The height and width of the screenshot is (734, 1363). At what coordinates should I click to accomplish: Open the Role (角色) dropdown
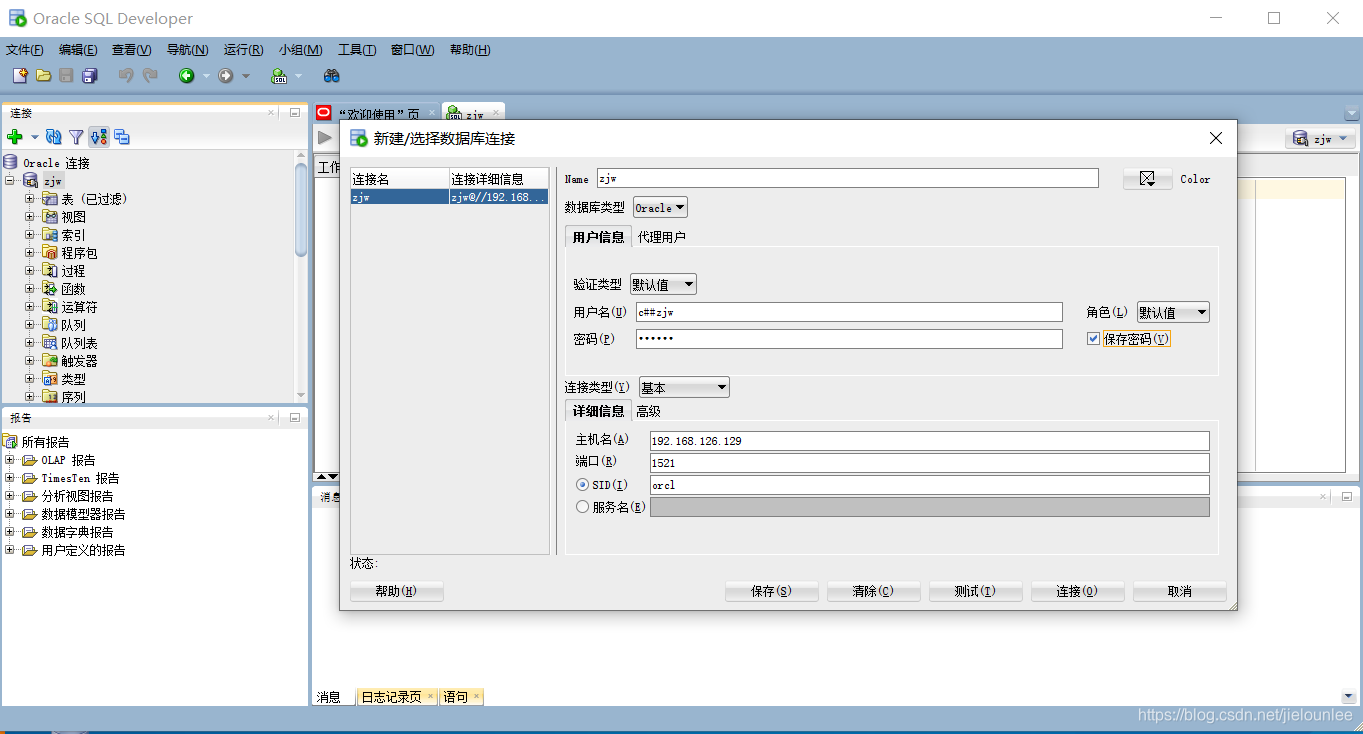(1173, 313)
